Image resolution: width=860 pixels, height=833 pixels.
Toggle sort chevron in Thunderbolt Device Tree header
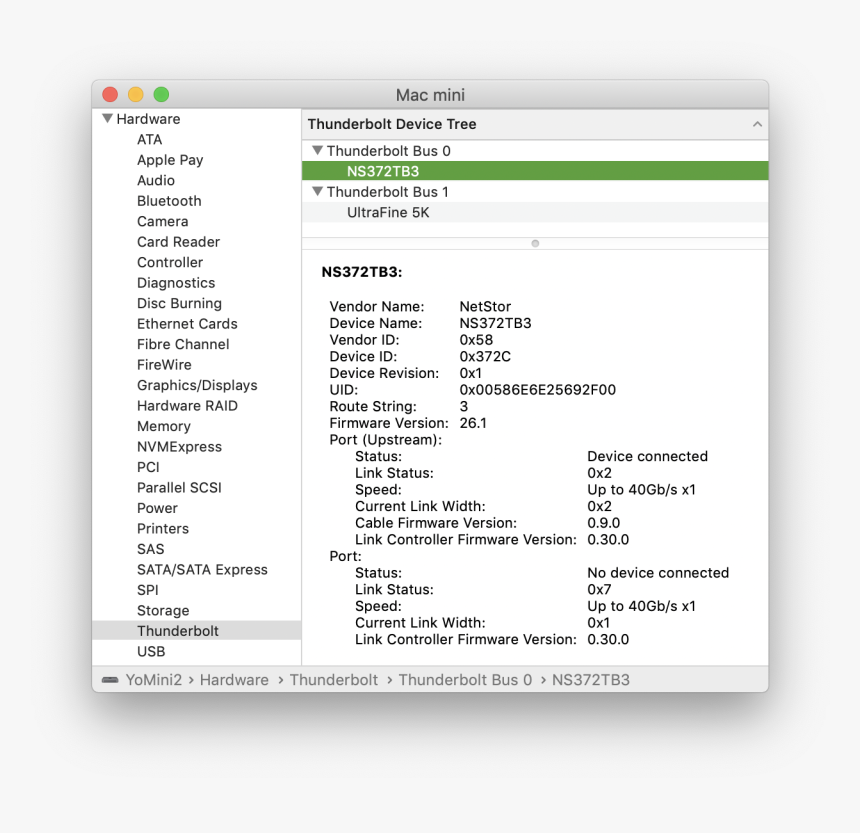coord(757,124)
